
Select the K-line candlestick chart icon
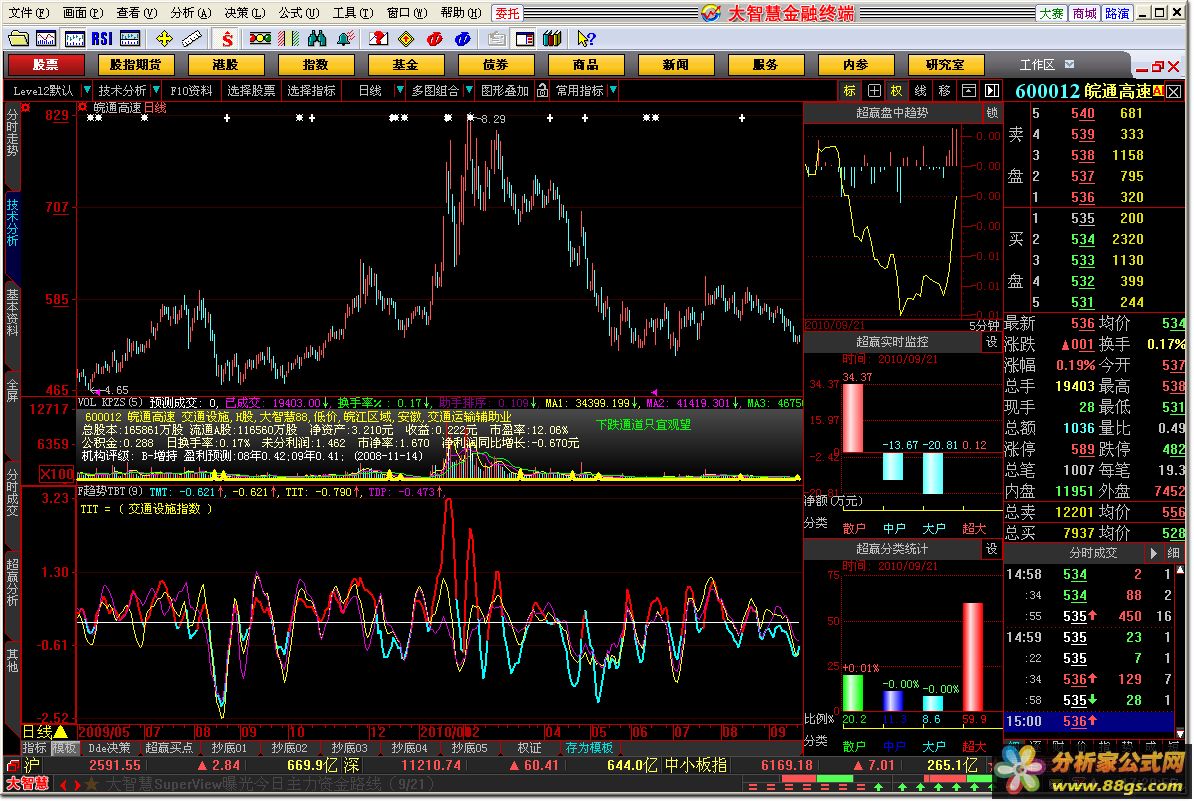pyautogui.click(x=74, y=38)
